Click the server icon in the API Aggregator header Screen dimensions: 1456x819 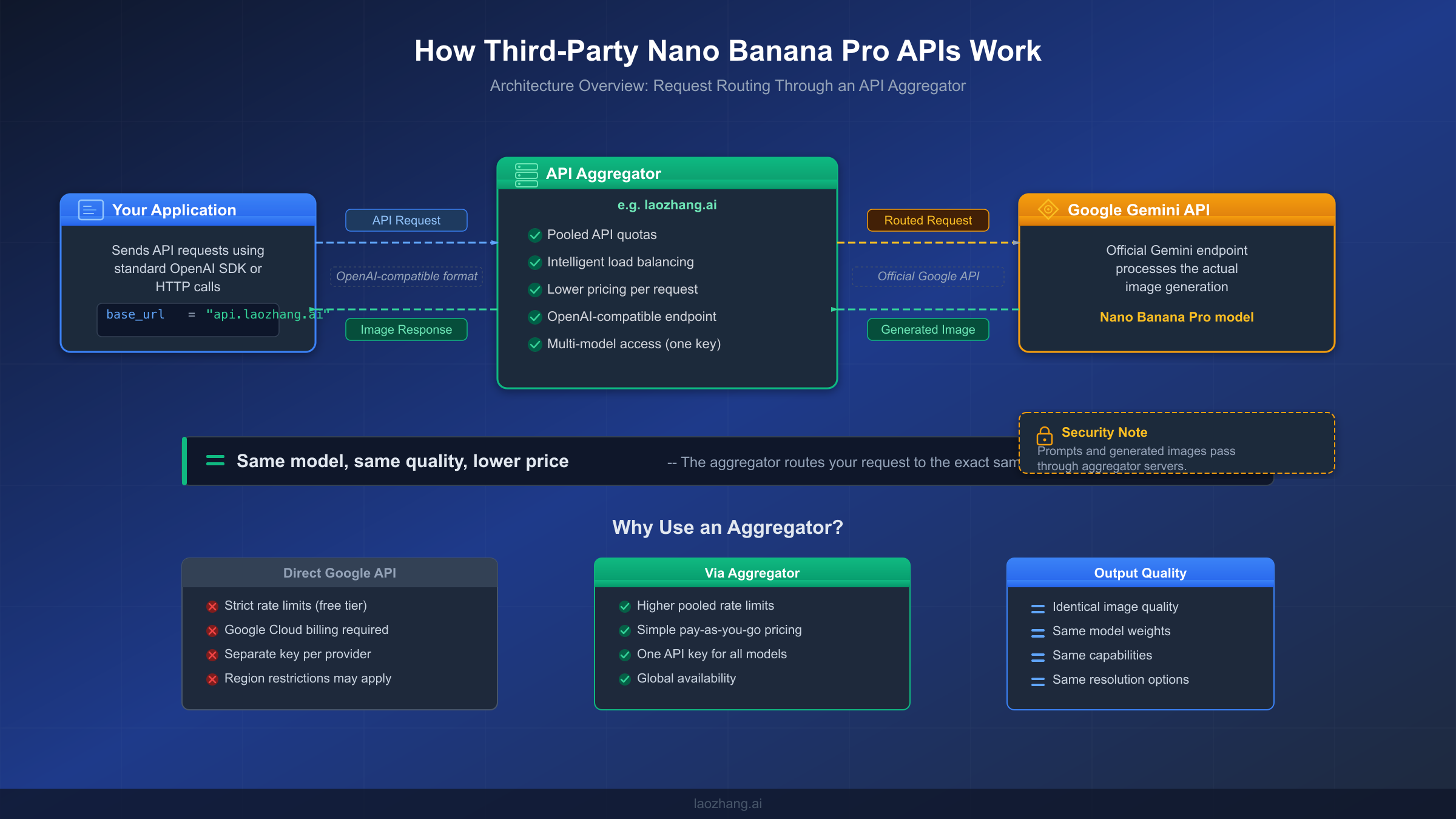tap(526, 174)
